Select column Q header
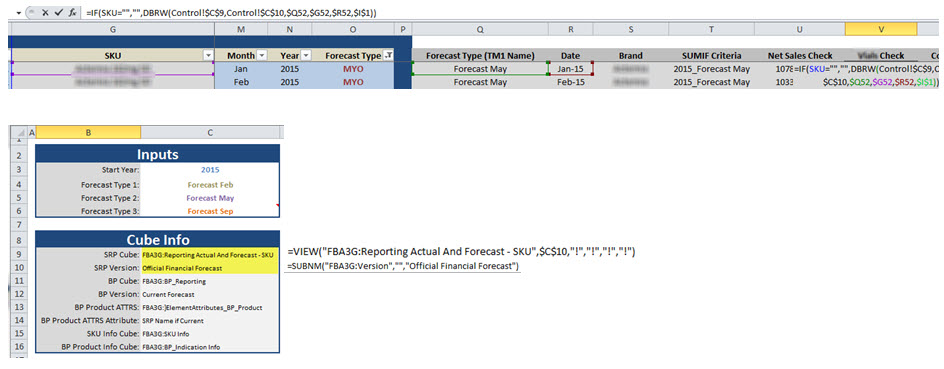Screen dimensions: 944x369 pos(480,29)
